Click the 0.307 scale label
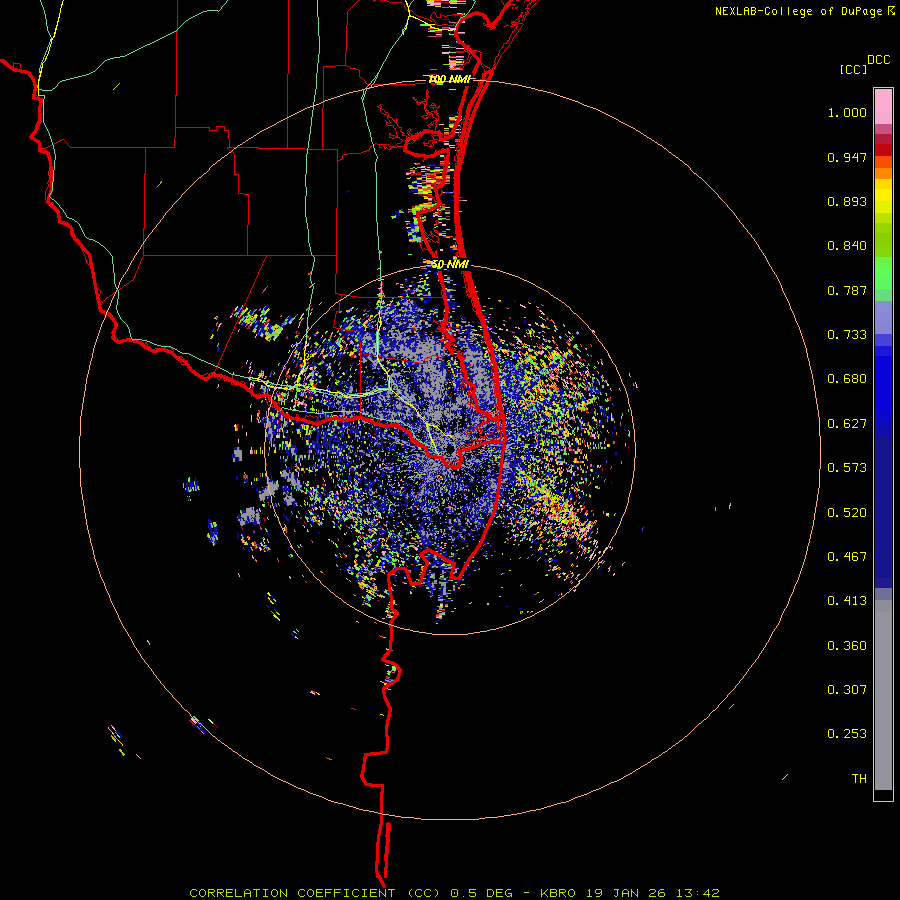Image resolution: width=900 pixels, height=900 pixels. point(847,690)
